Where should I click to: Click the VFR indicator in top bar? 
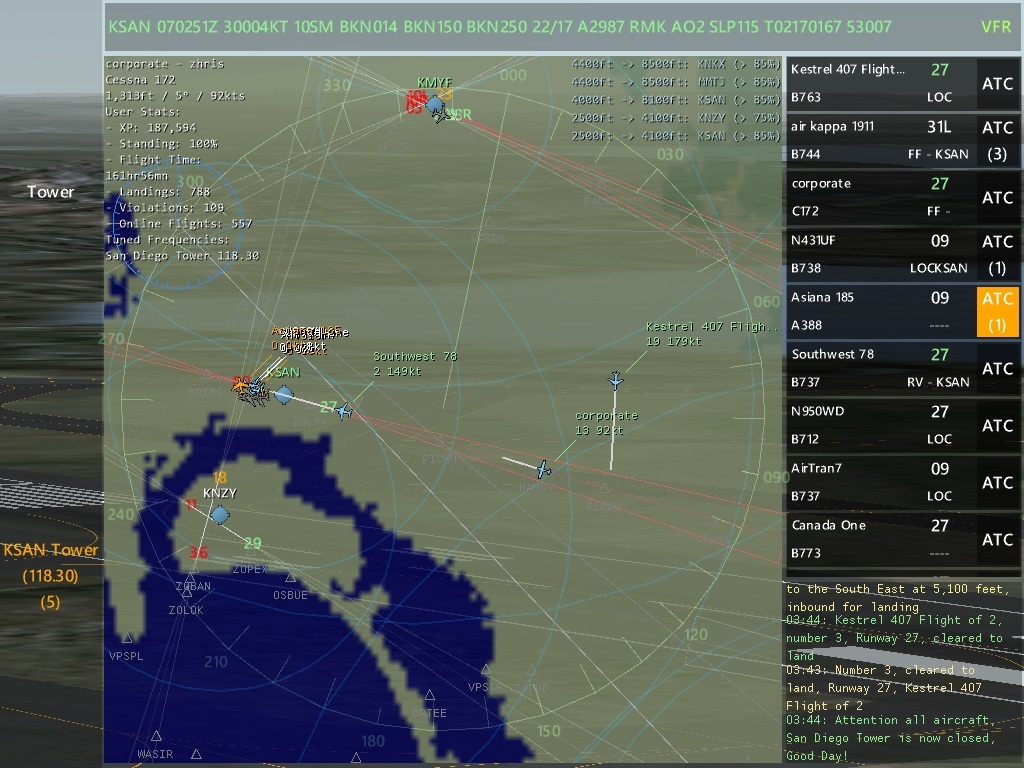coord(995,27)
